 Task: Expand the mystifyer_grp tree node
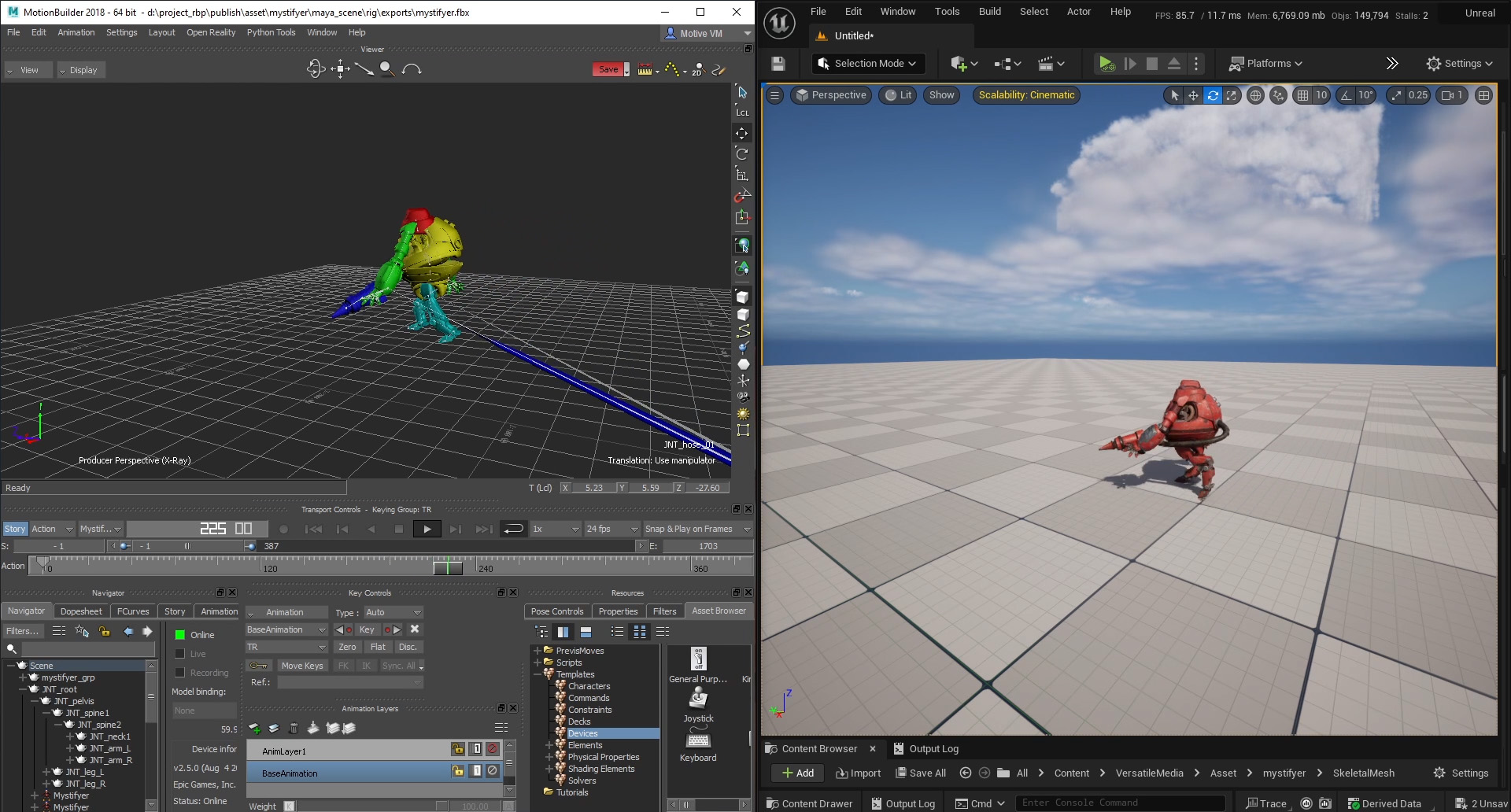[23, 677]
